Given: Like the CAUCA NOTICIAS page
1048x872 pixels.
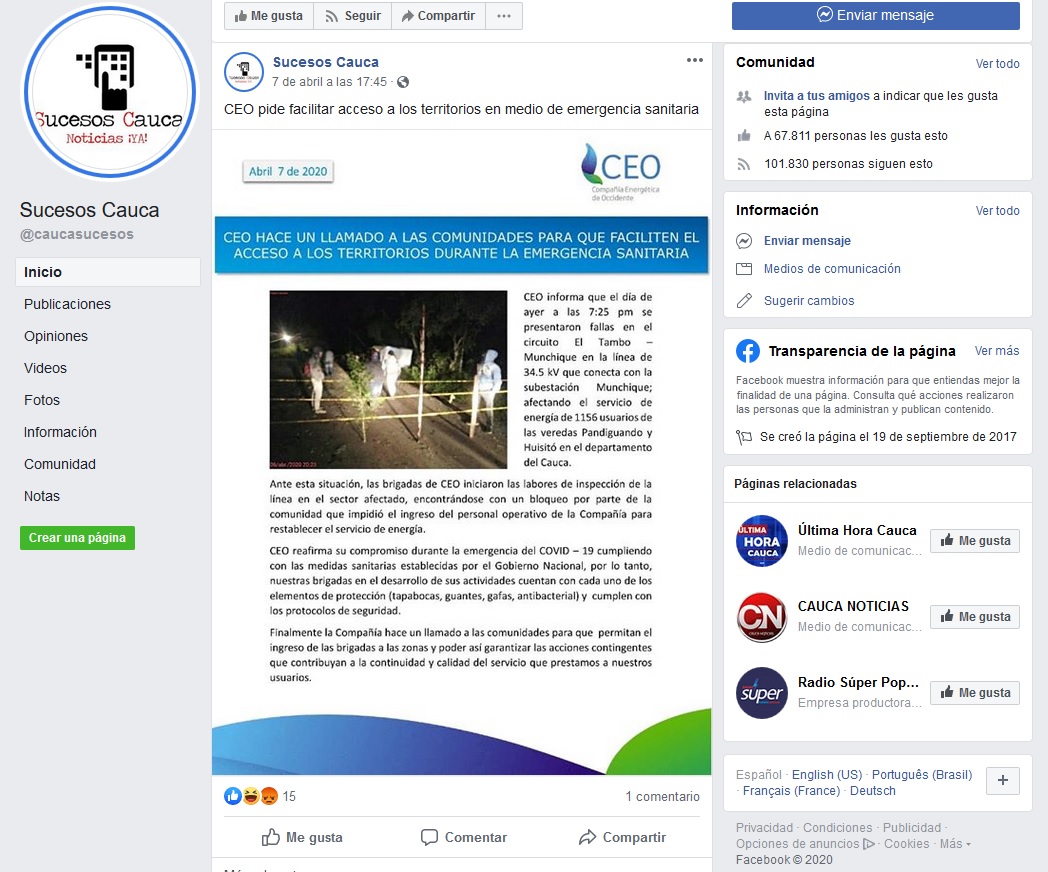Looking at the screenshot, I should click(975, 617).
